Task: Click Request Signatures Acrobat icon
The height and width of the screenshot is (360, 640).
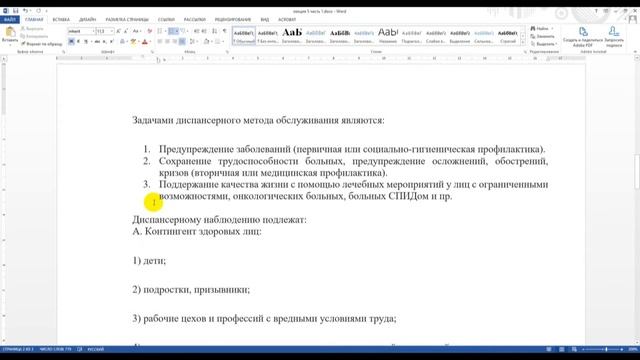Action: tap(613, 32)
